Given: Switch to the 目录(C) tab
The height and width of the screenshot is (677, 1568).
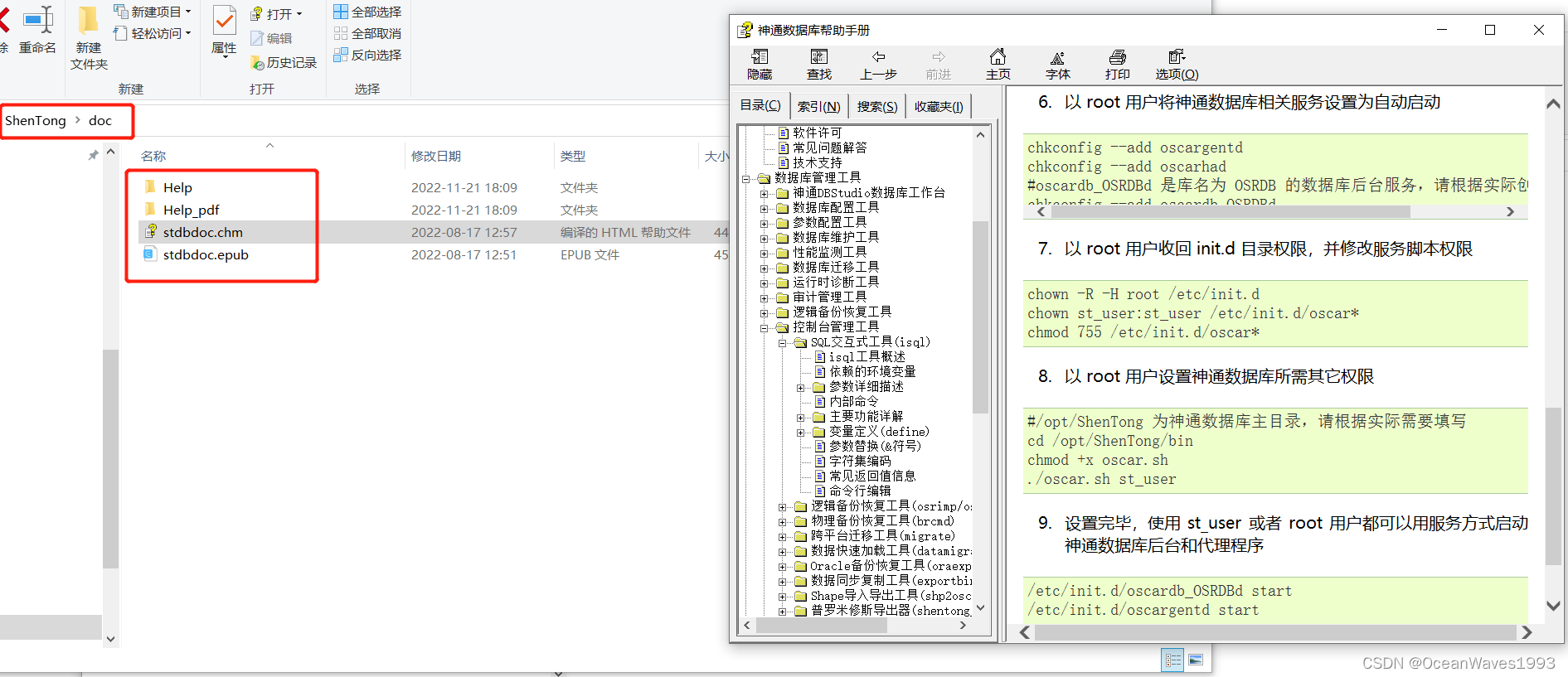Looking at the screenshot, I should 760,105.
